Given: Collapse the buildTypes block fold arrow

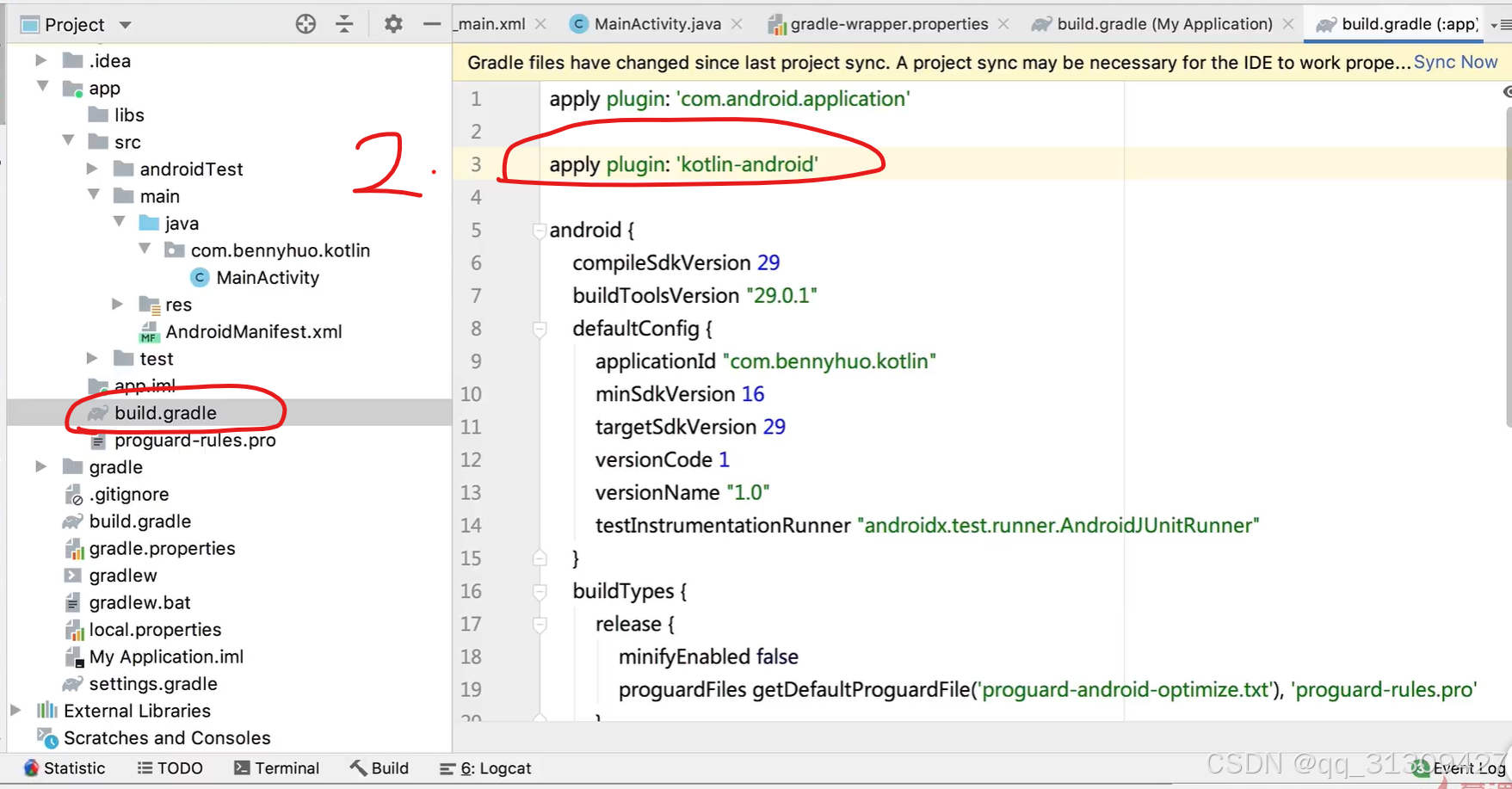Looking at the screenshot, I should [540, 591].
